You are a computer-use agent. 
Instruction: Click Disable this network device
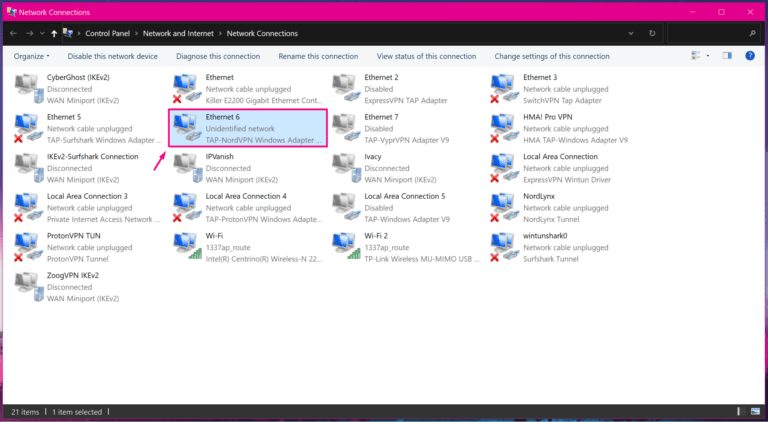coord(113,56)
